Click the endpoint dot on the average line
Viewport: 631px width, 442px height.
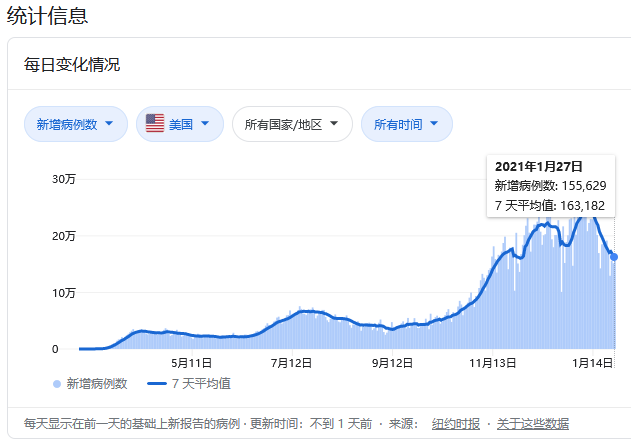(x=613, y=257)
